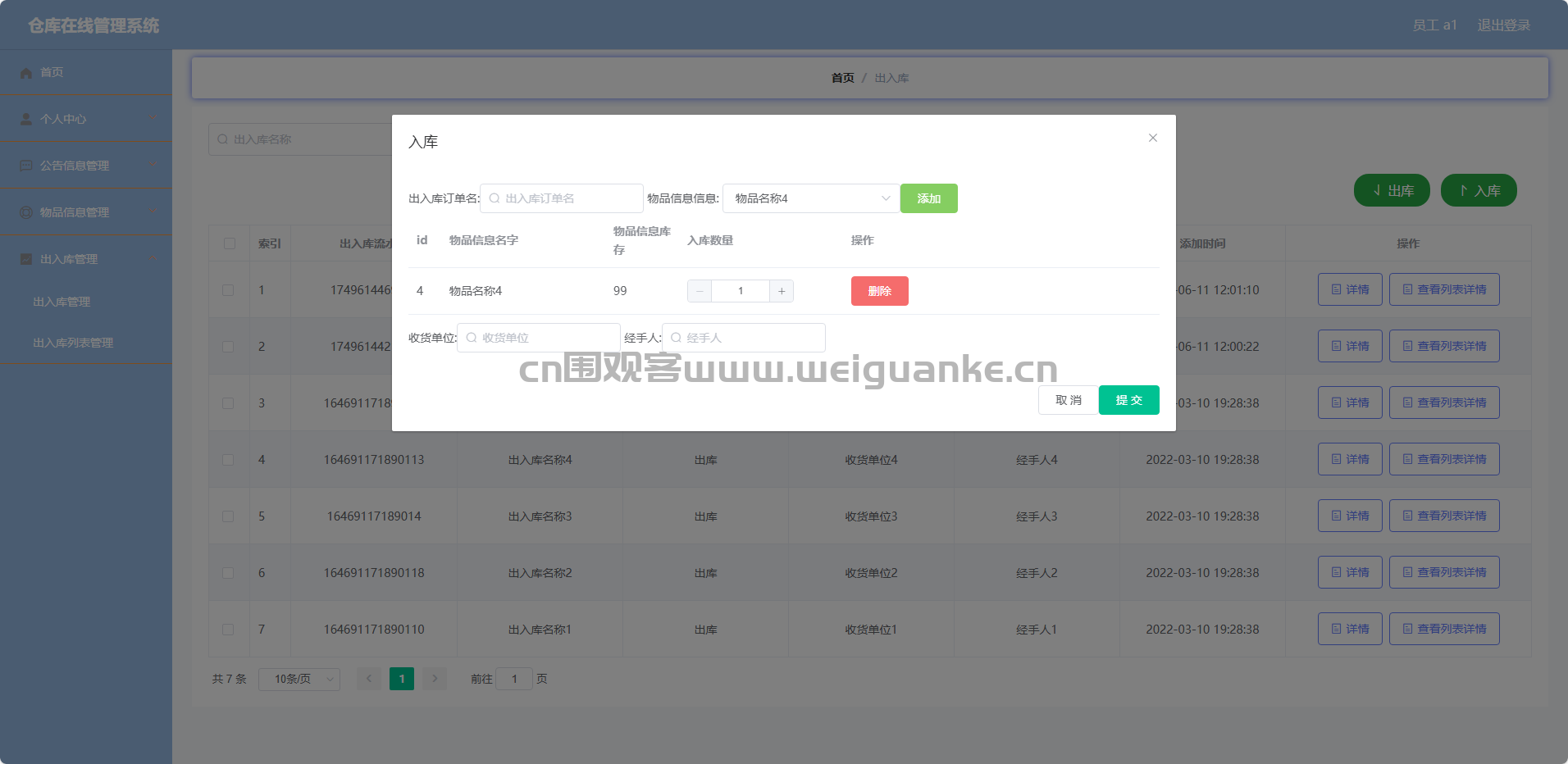
Task: Open 详情 for 出入库名称2 row
Action: 1350,572
